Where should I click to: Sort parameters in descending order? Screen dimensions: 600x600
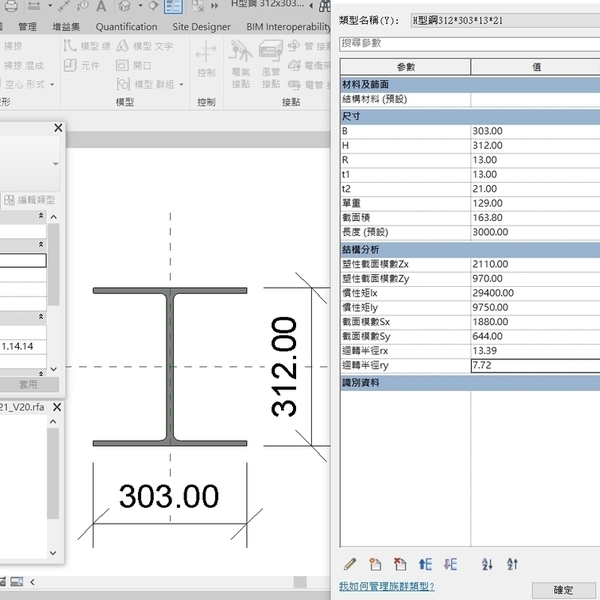click(x=513, y=564)
